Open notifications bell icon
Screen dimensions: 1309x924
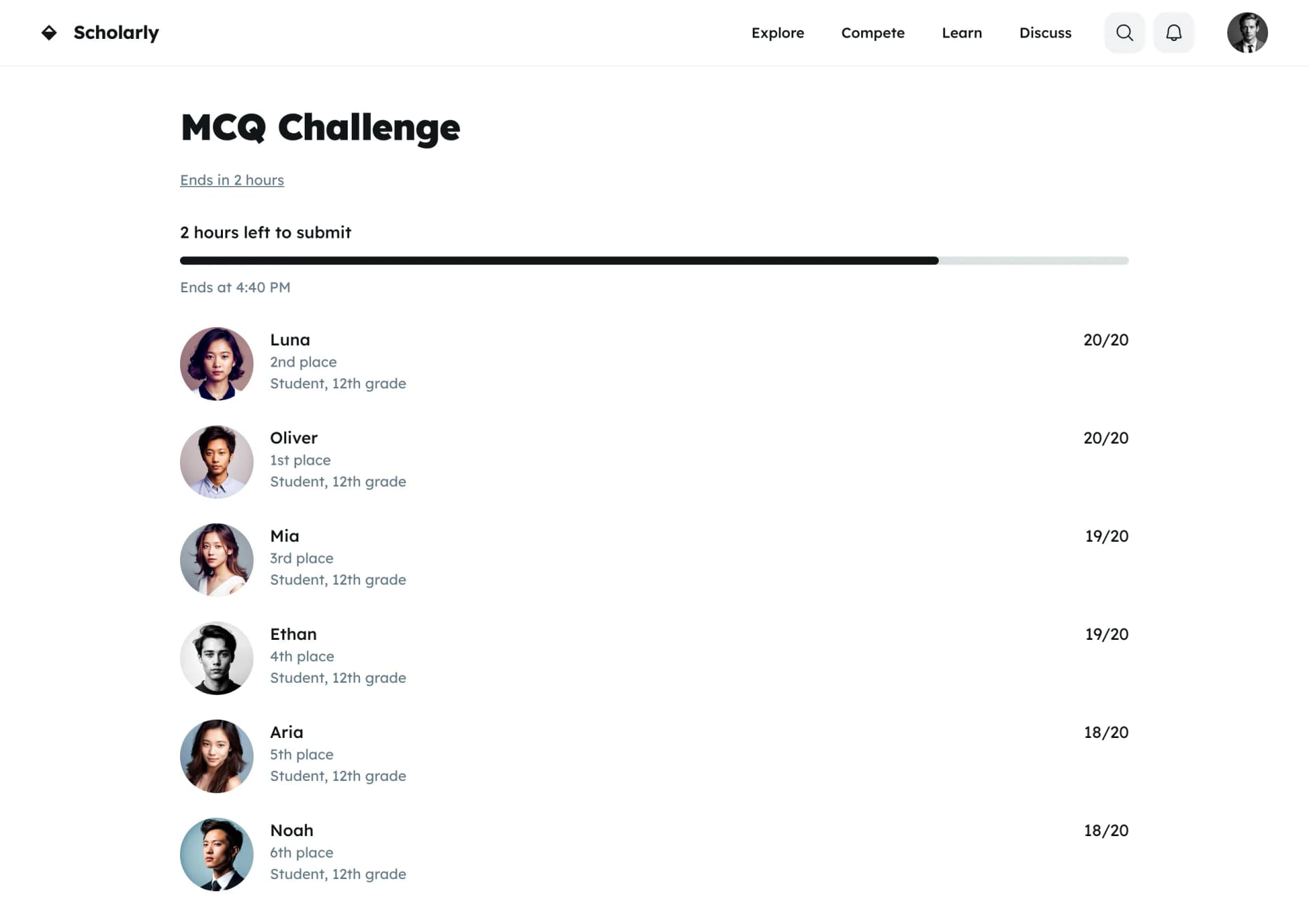pyautogui.click(x=1173, y=33)
